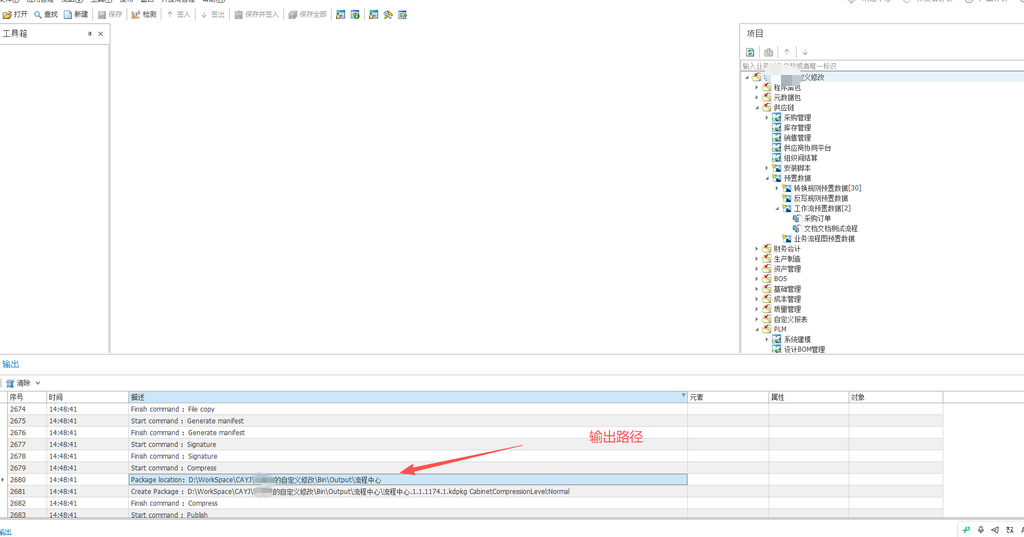This screenshot has width=1024, height=537.
Task: Click the down arrow in 项目 panel toolbar
Action: (805, 52)
